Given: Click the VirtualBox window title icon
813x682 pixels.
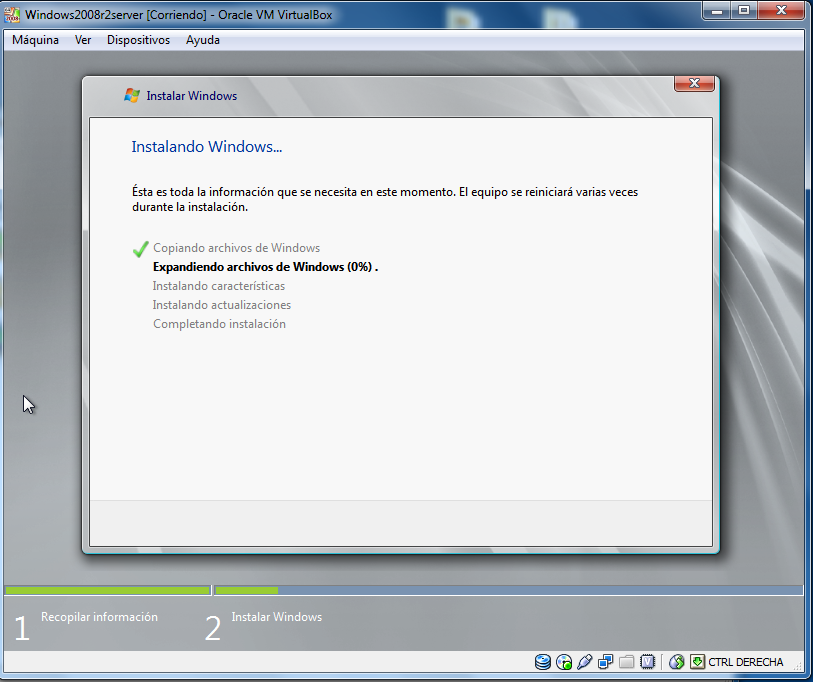Looking at the screenshot, I should coord(12,13).
